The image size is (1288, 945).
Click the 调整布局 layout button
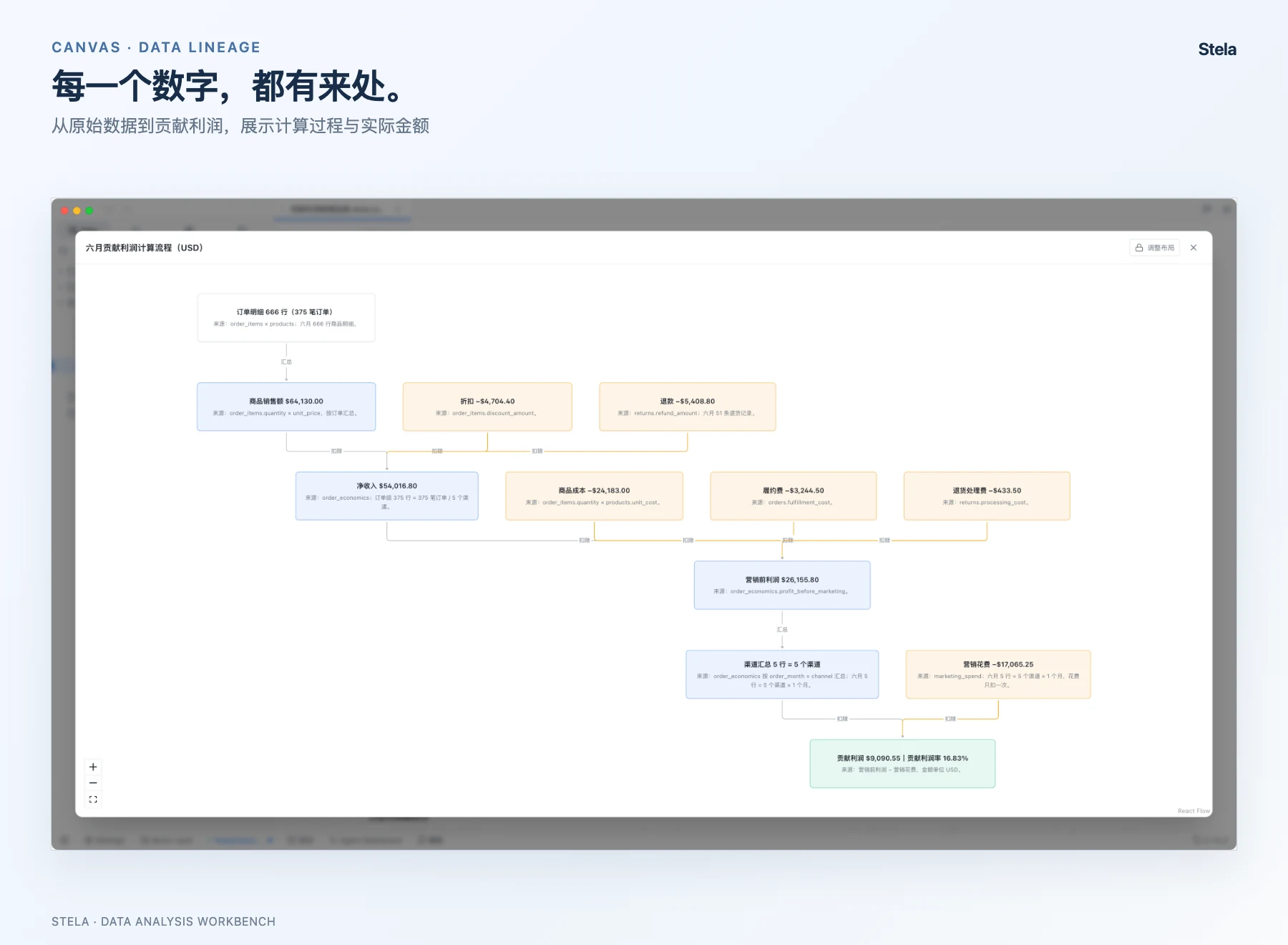pos(1154,248)
